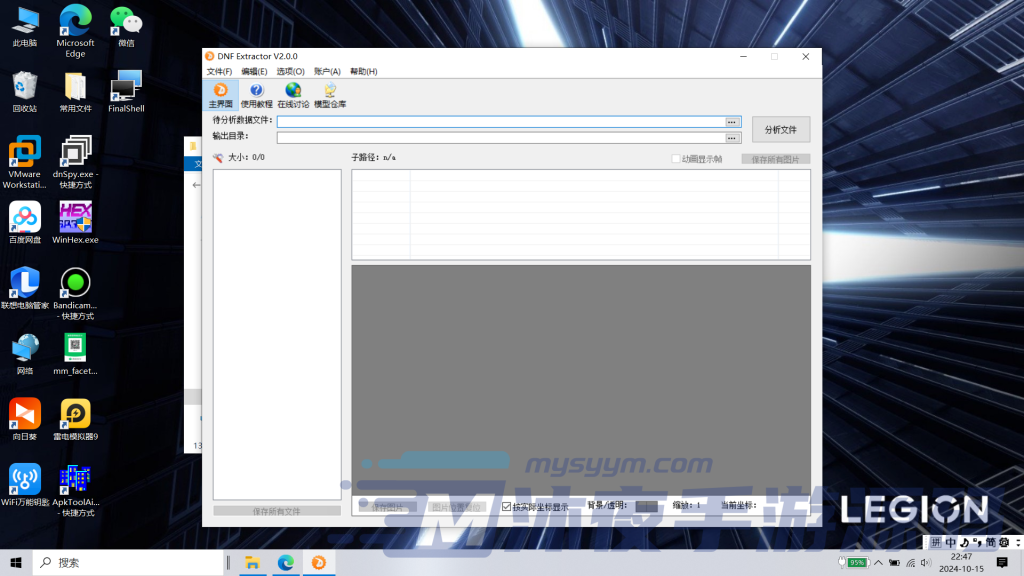
Task: Open the 在线讨论 globe icon
Action: [x=292, y=95]
